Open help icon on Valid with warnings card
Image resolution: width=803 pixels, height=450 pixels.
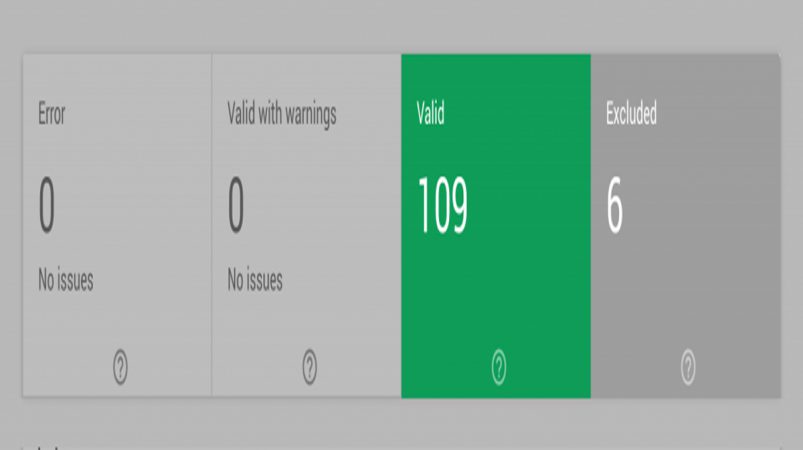tap(309, 367)
